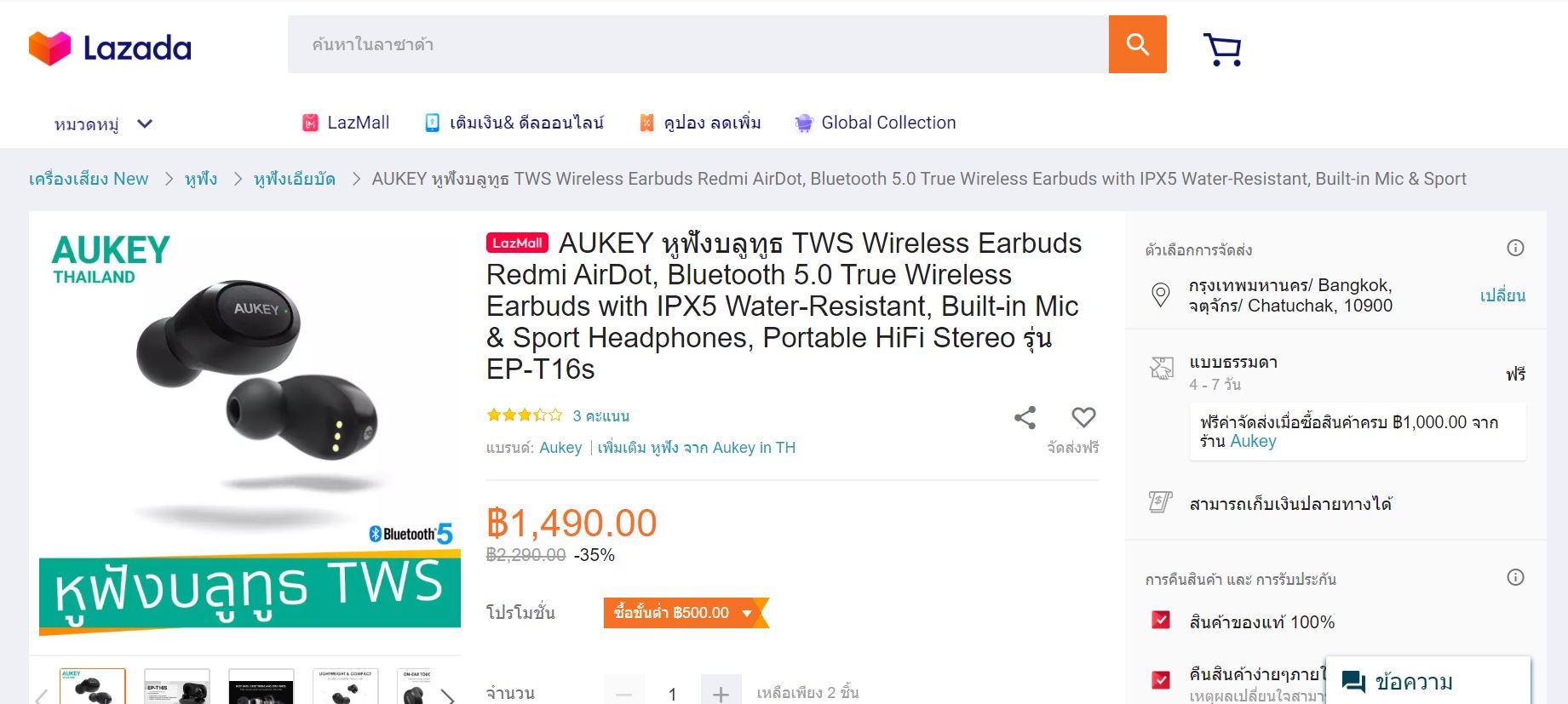
Task: Add product to wishlist with heart icon
Action: coord(1083,417)
